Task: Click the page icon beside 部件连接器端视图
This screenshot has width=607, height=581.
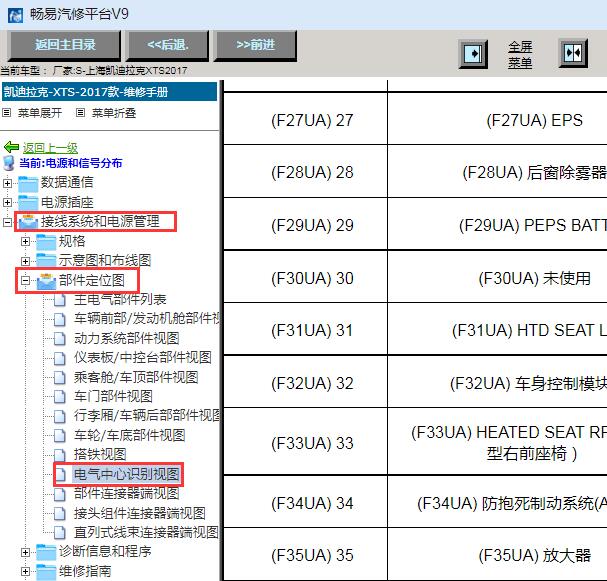Action: pos(60,494)
